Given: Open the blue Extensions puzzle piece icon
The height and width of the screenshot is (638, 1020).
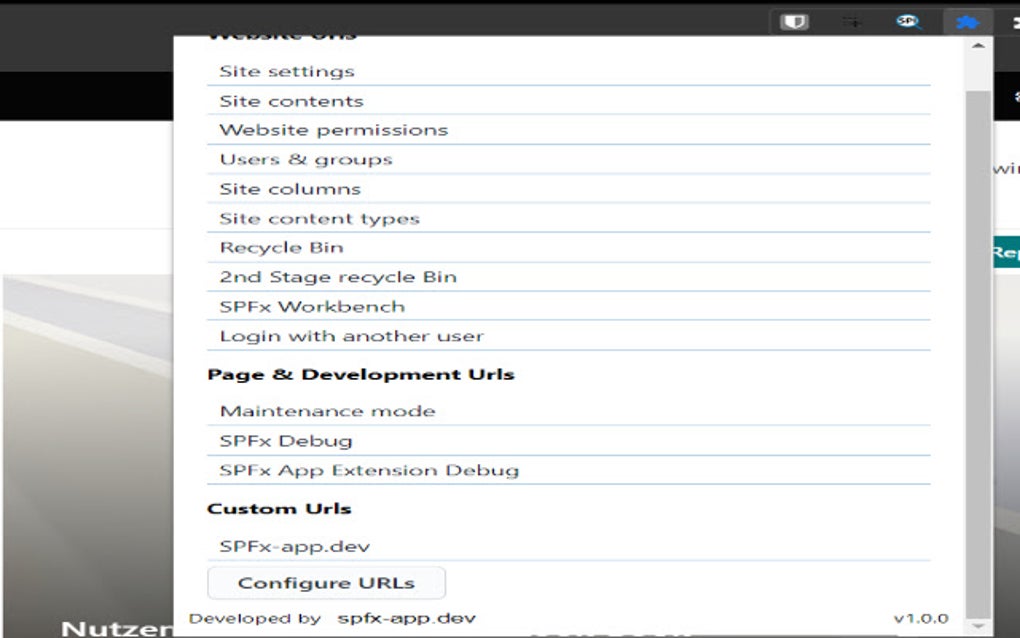Looking at the screenshot, I should pos(966,21).
